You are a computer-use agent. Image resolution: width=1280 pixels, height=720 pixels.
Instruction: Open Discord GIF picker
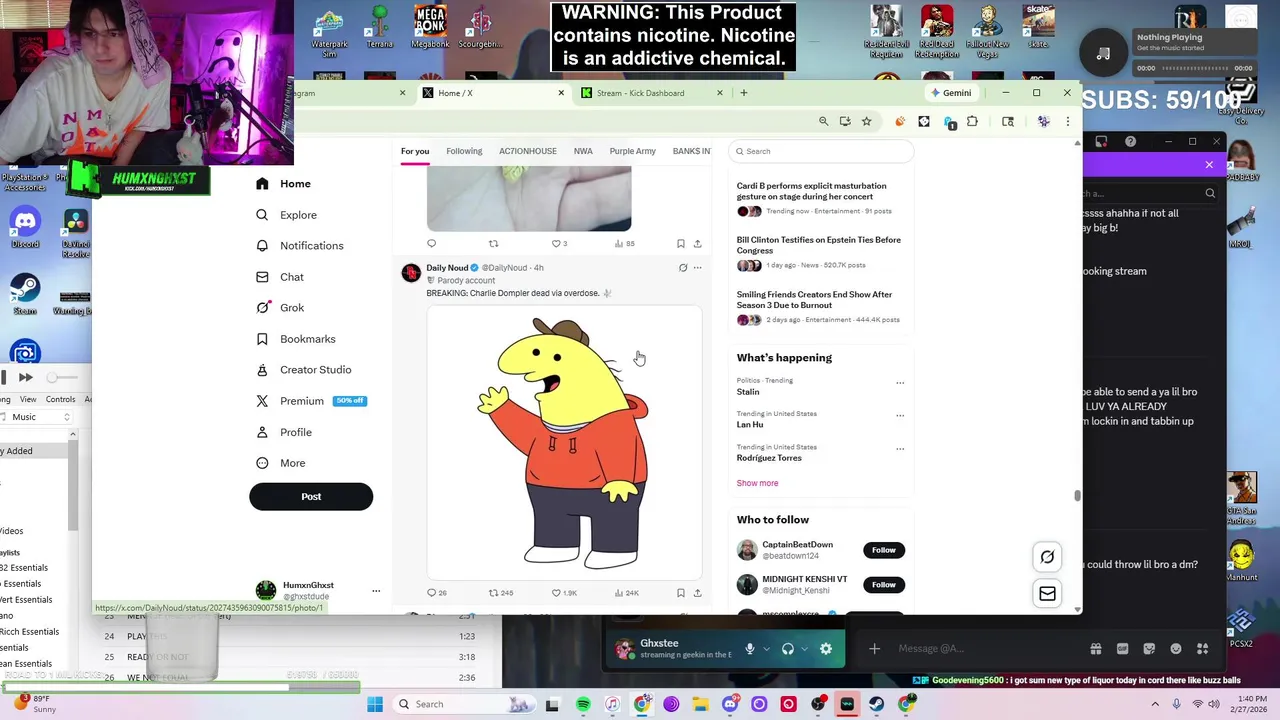tap(1122, 649)
